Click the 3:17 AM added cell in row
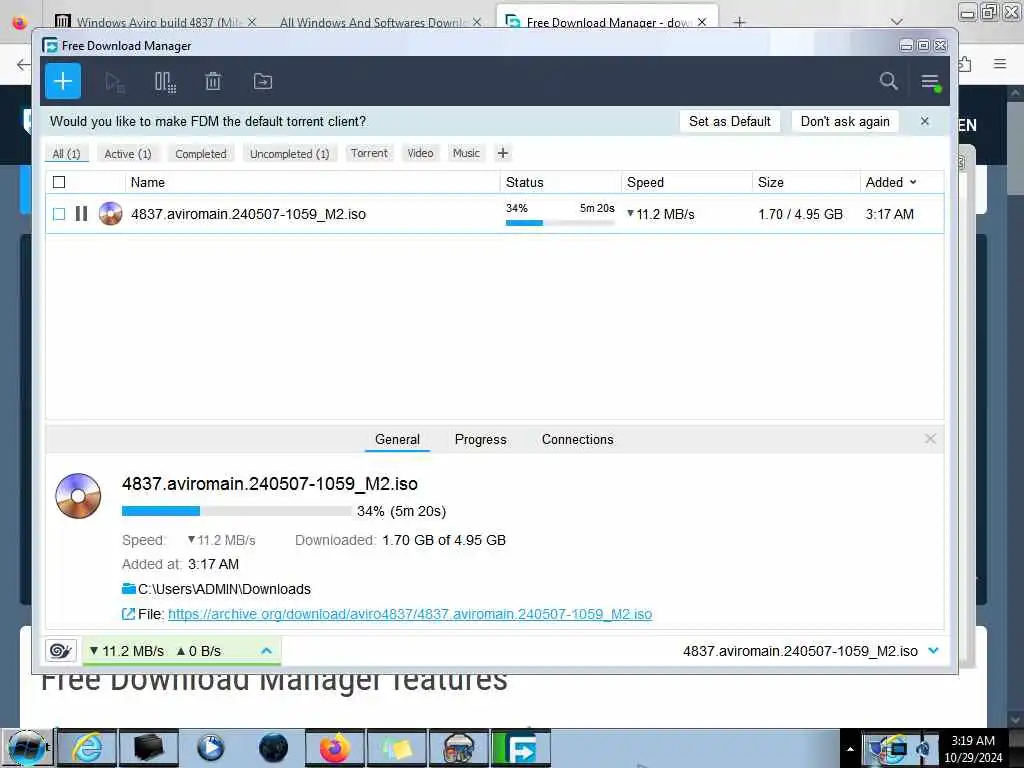Screen dimensions: 1024x768 (889, 214)
